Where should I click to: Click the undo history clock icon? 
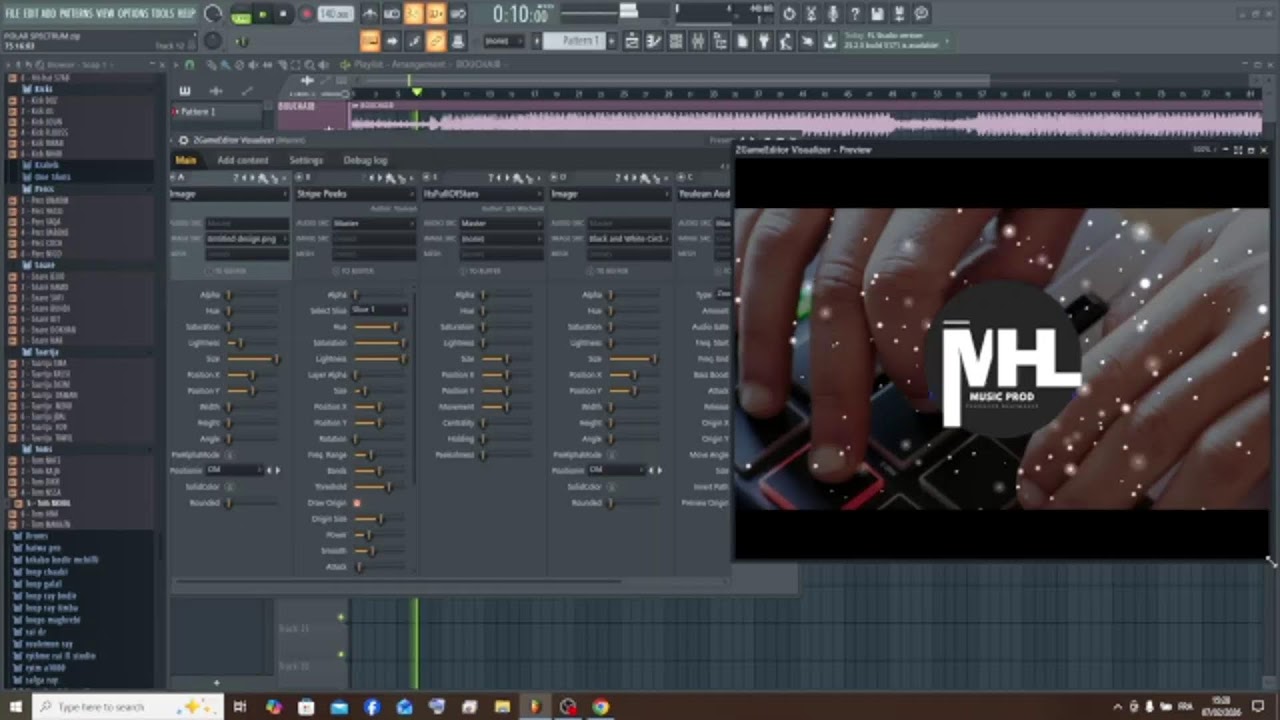click(789, 14)
